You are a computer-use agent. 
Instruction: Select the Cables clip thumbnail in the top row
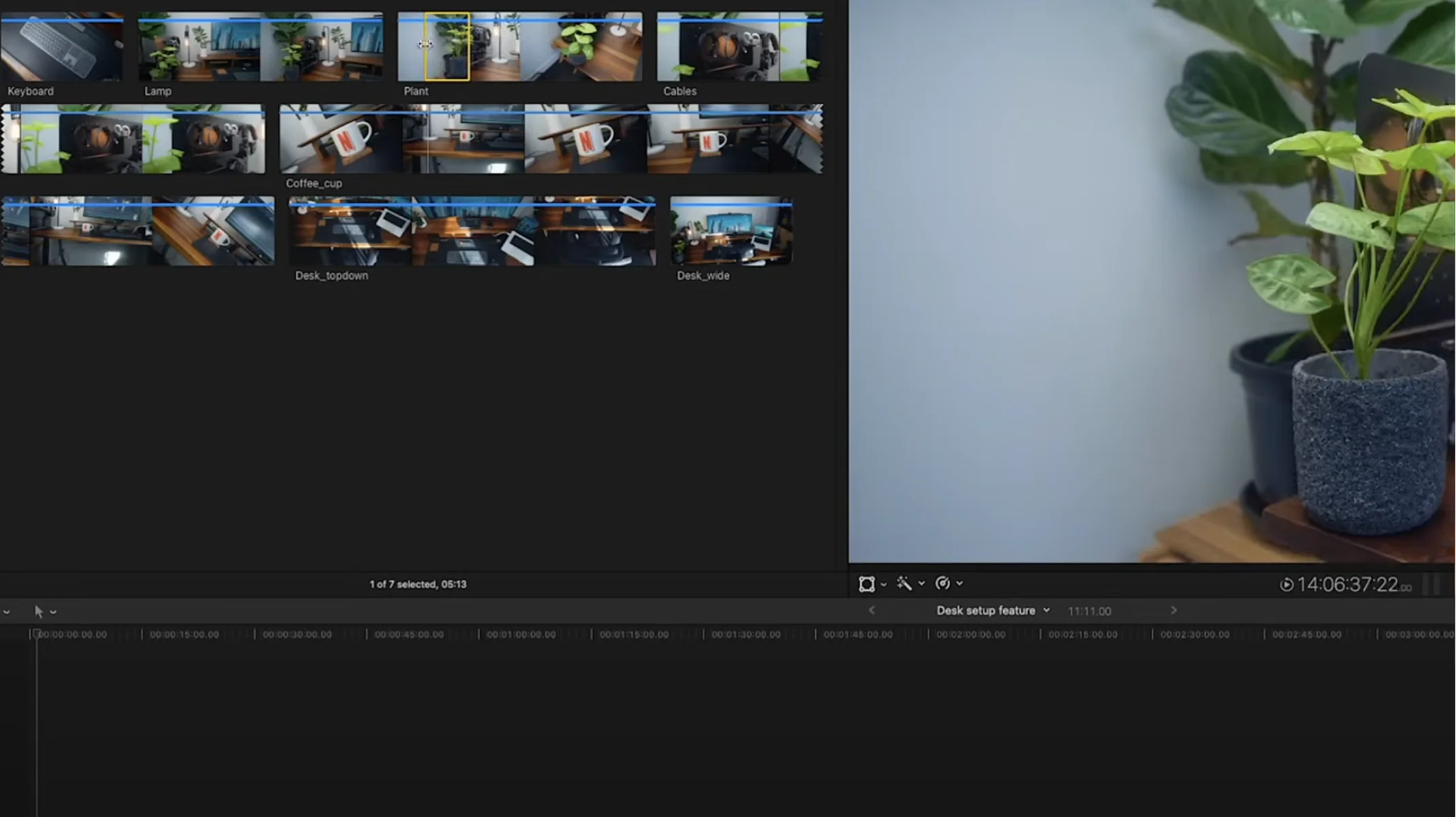[740, 47]
